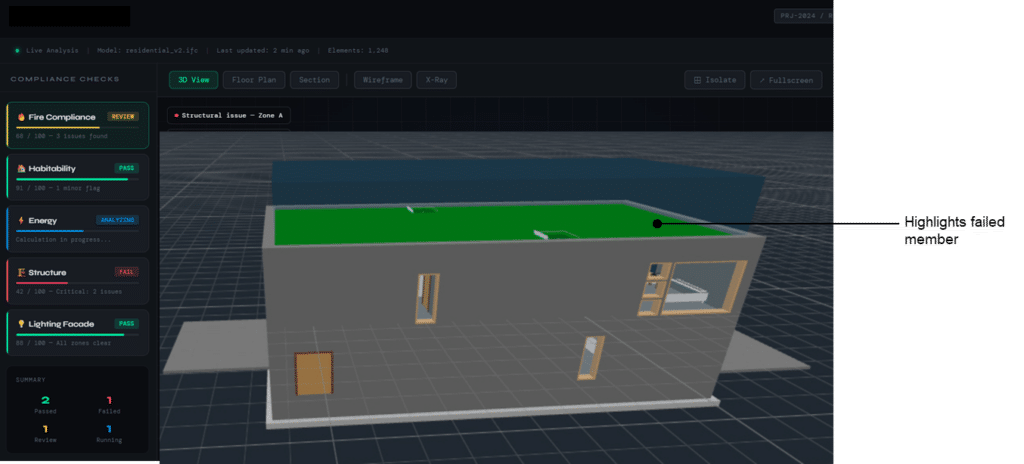Click the lightning bolt Energy icon
The image size is (1024, 464).
coord(21,221)
